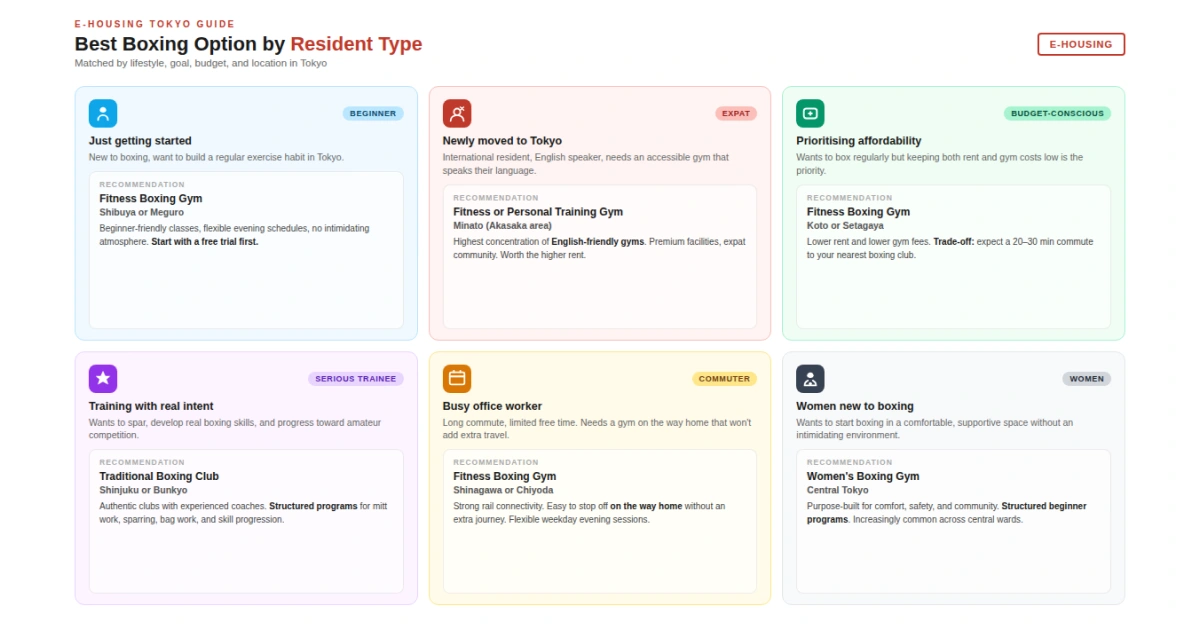Click the red expat person icon
Image resolution: width=1200 pixels, height=630 pixels.
[x=457, y=113]
